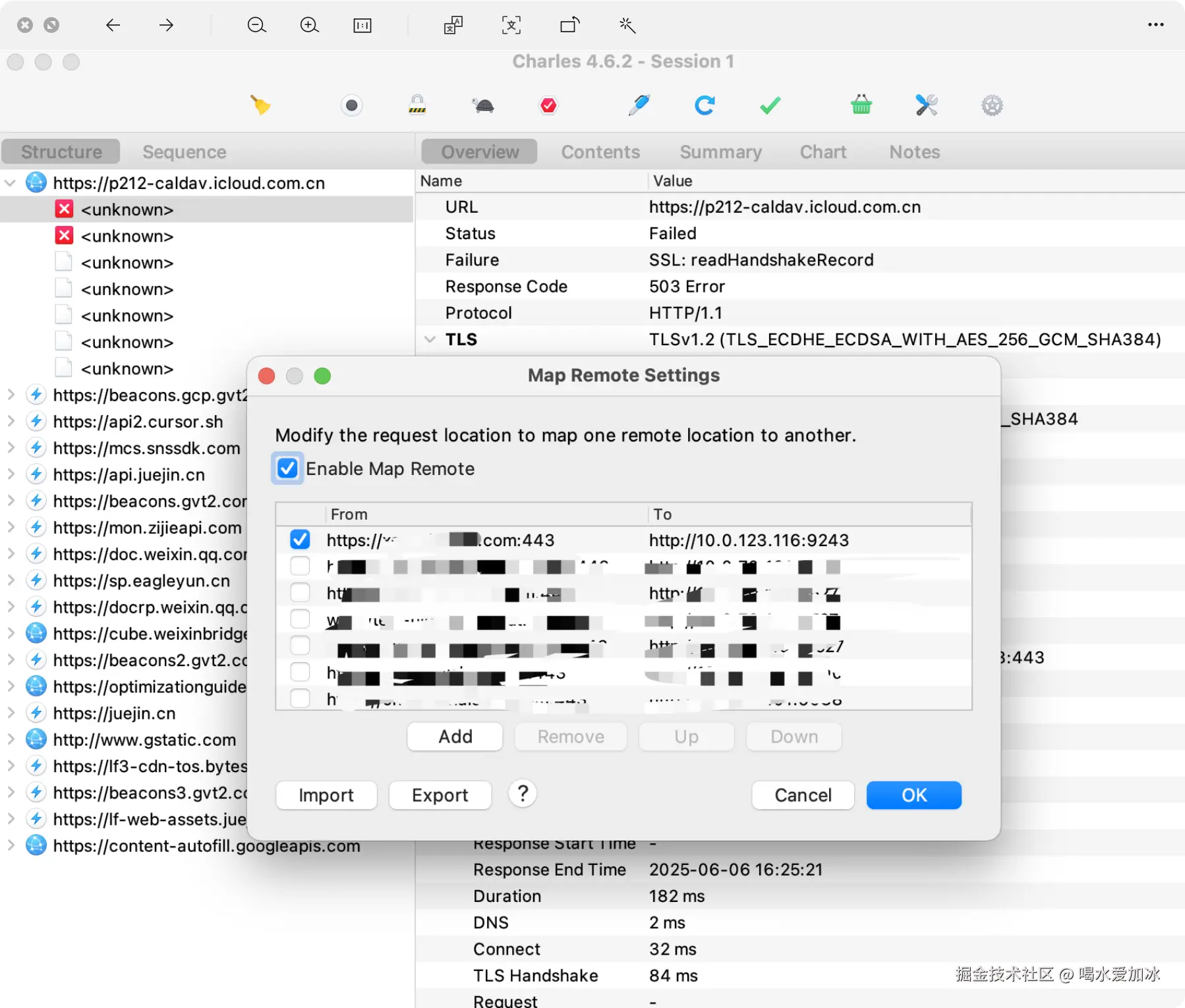
Task: Open the Notes tab
Action: 914,152
